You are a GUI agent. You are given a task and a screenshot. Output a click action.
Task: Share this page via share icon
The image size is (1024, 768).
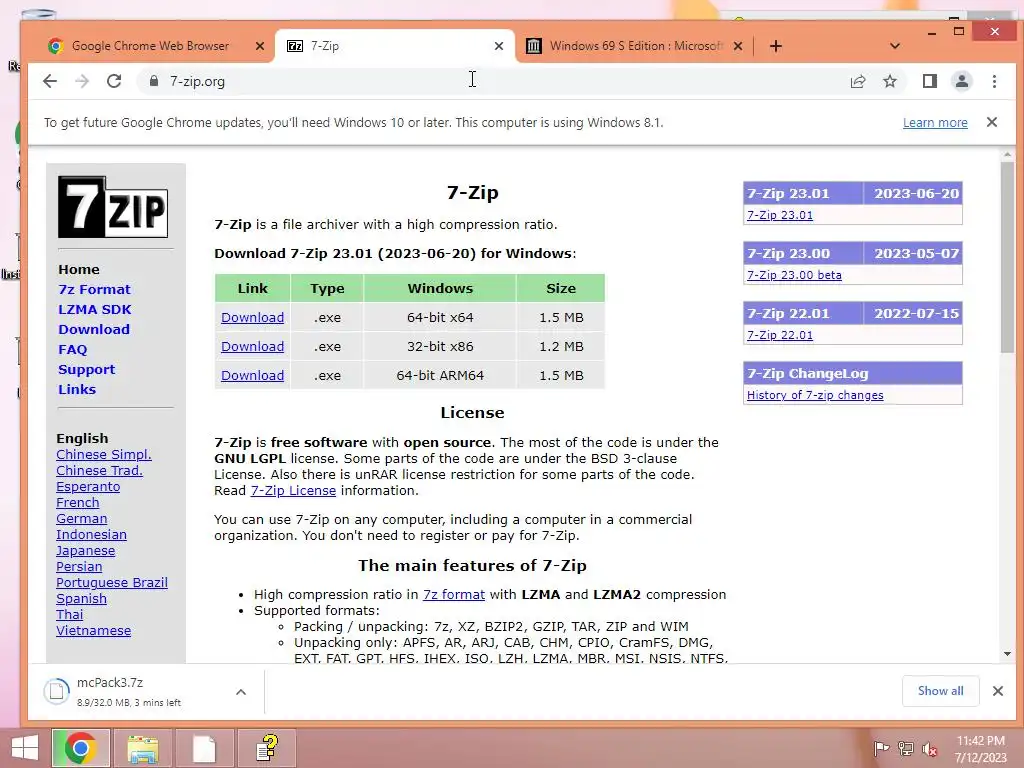click(857, 81)
